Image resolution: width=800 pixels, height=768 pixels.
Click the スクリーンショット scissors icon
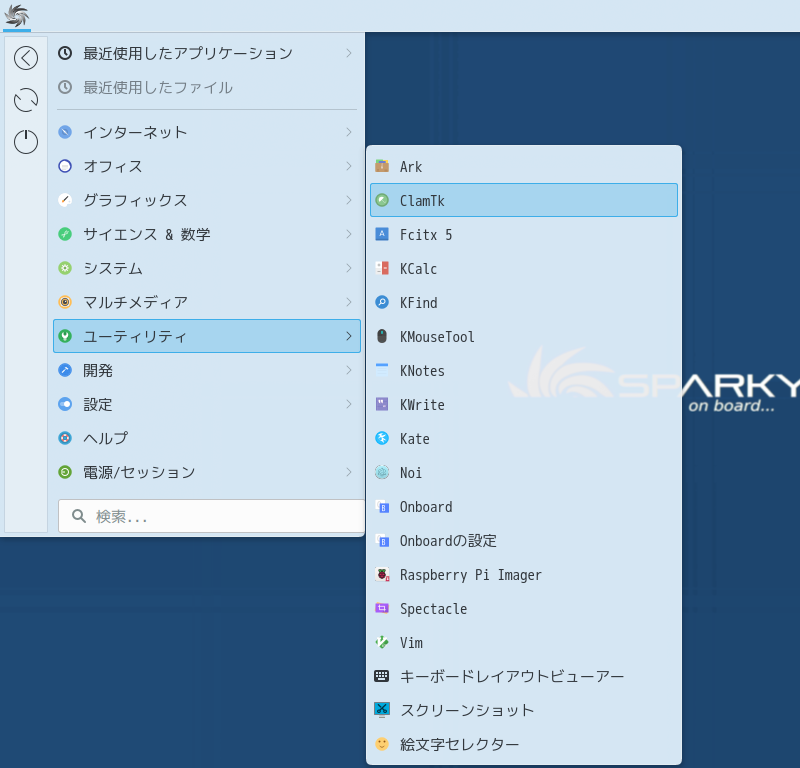(x=382, y=710)
